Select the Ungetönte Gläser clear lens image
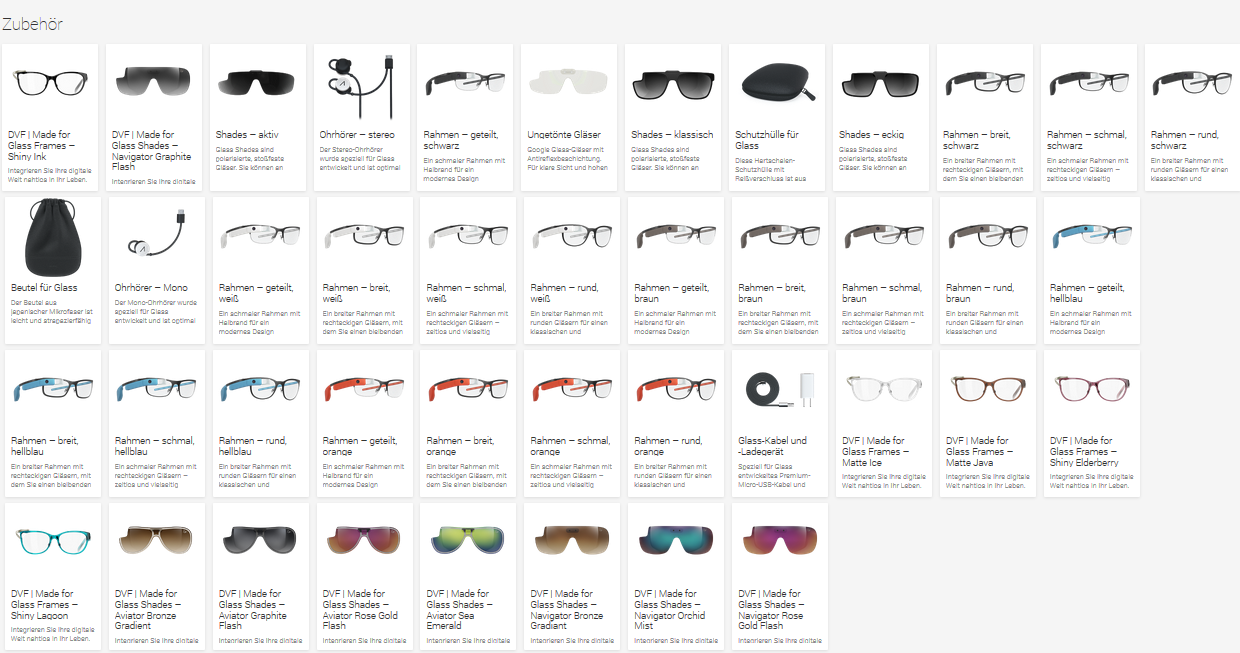The image size is (1240, 653). [569, 81]
